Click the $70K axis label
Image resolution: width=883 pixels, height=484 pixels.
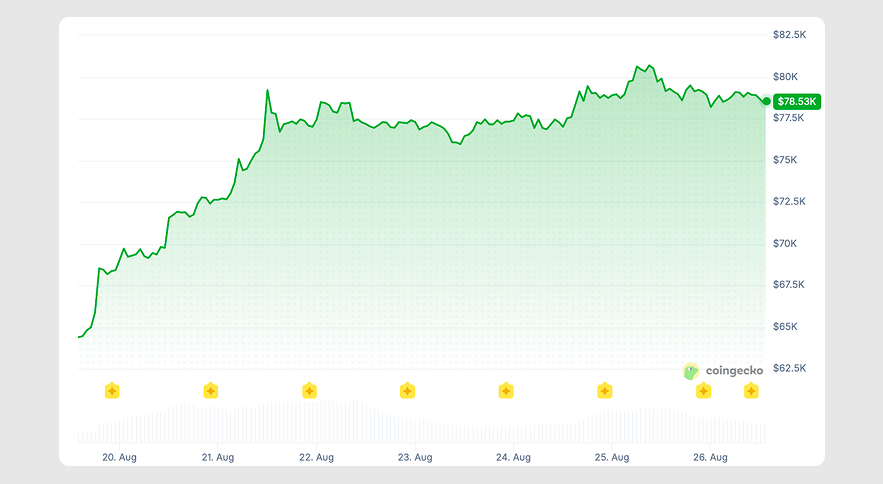tap(785, 243)
